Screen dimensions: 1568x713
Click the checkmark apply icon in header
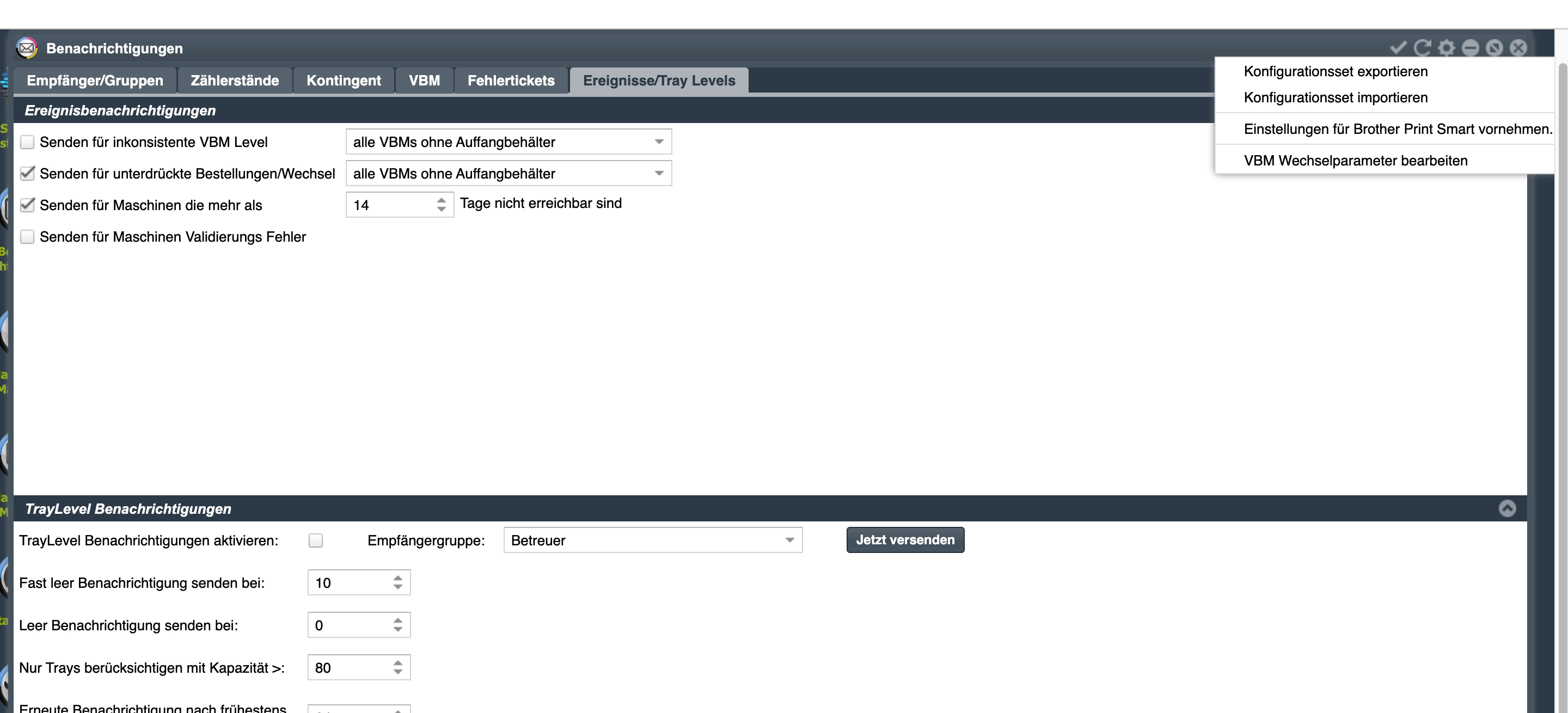pyautogui.click(x=1398, y=47)
